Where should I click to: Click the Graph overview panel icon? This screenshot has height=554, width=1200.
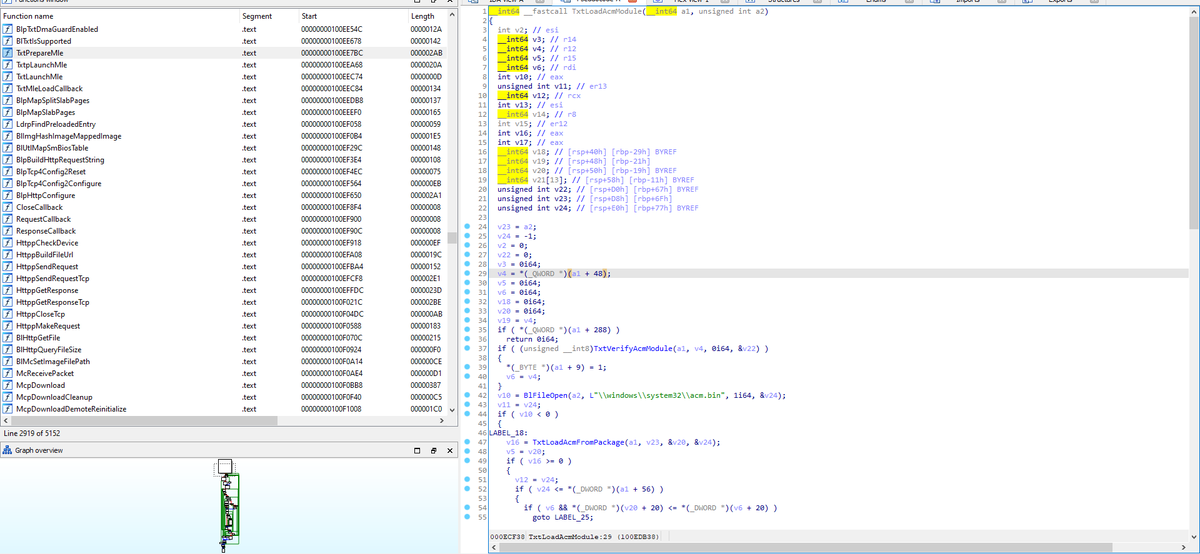[x=9, y=450]
